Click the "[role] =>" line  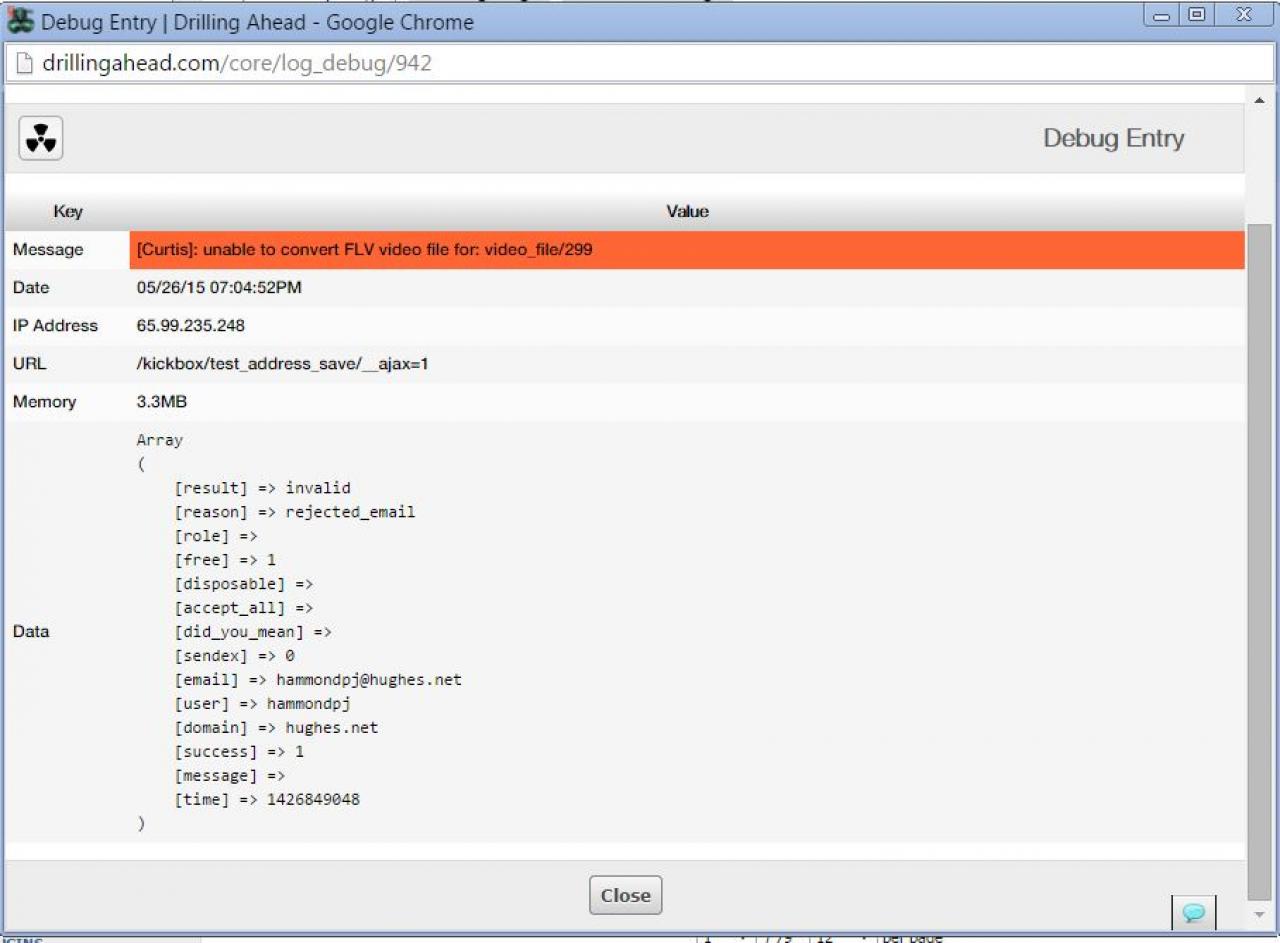pos(216,536)
